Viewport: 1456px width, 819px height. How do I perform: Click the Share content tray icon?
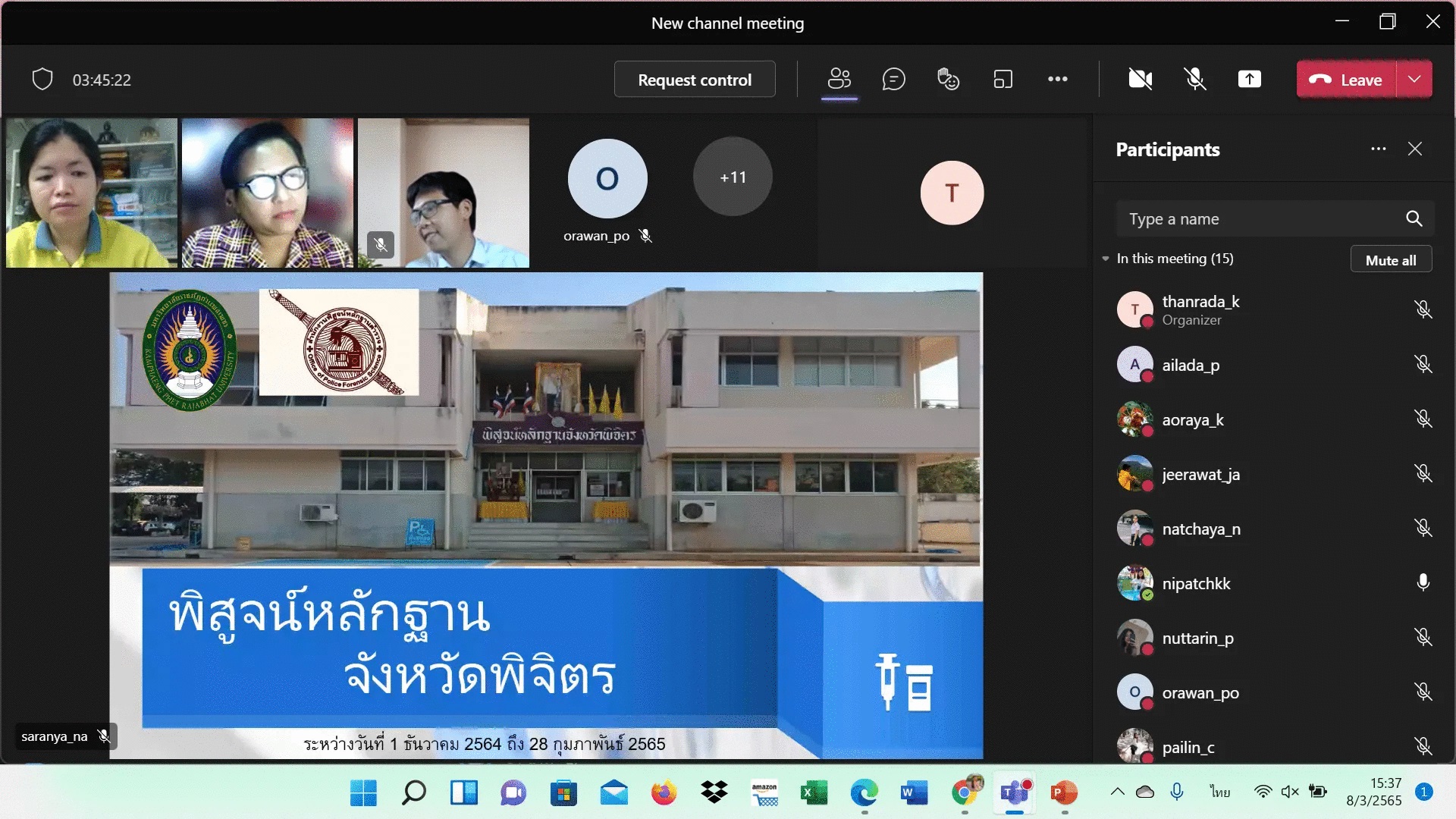(x=1249, y=79)
